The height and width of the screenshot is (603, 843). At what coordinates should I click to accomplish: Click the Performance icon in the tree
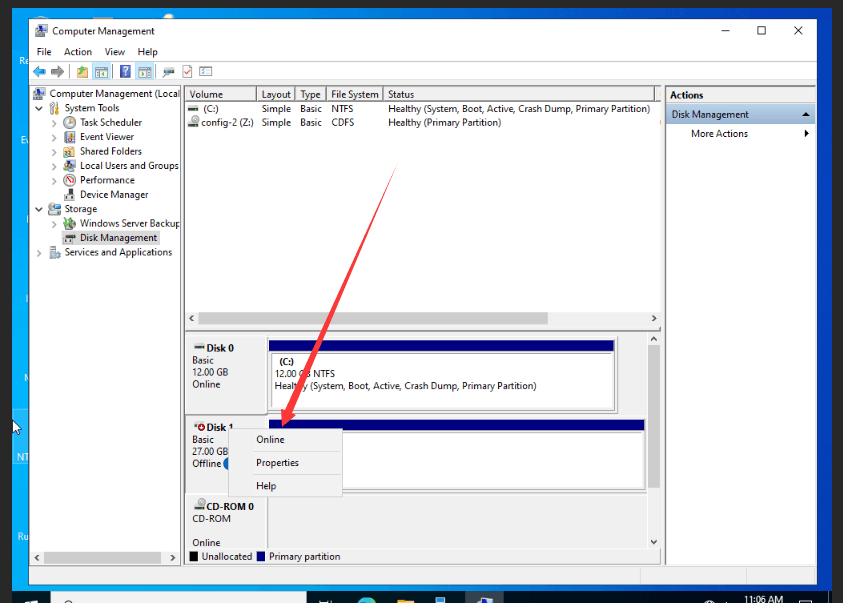(69, 180)
